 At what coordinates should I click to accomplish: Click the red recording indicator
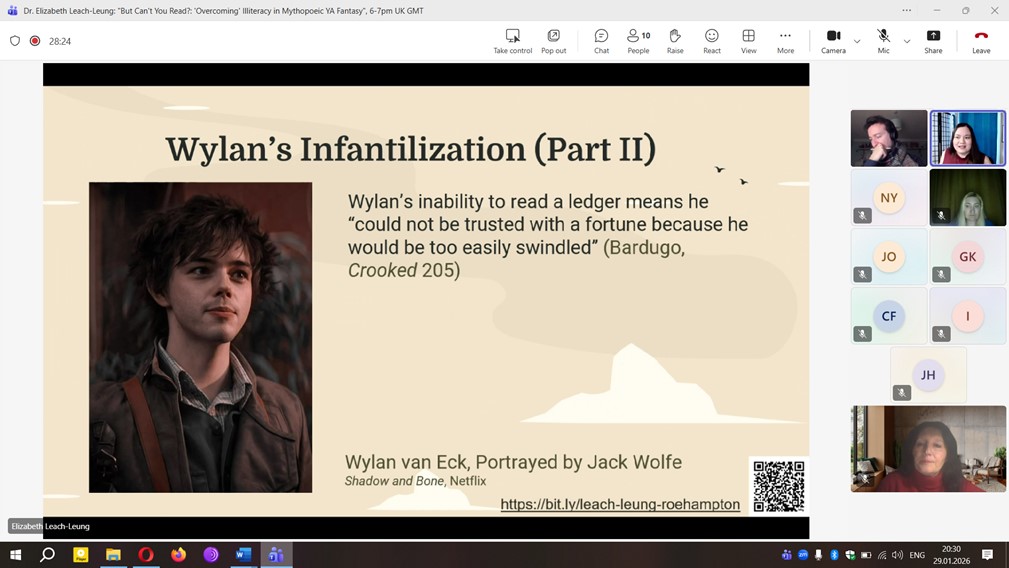pyautogui.click(x=35, y=41)
